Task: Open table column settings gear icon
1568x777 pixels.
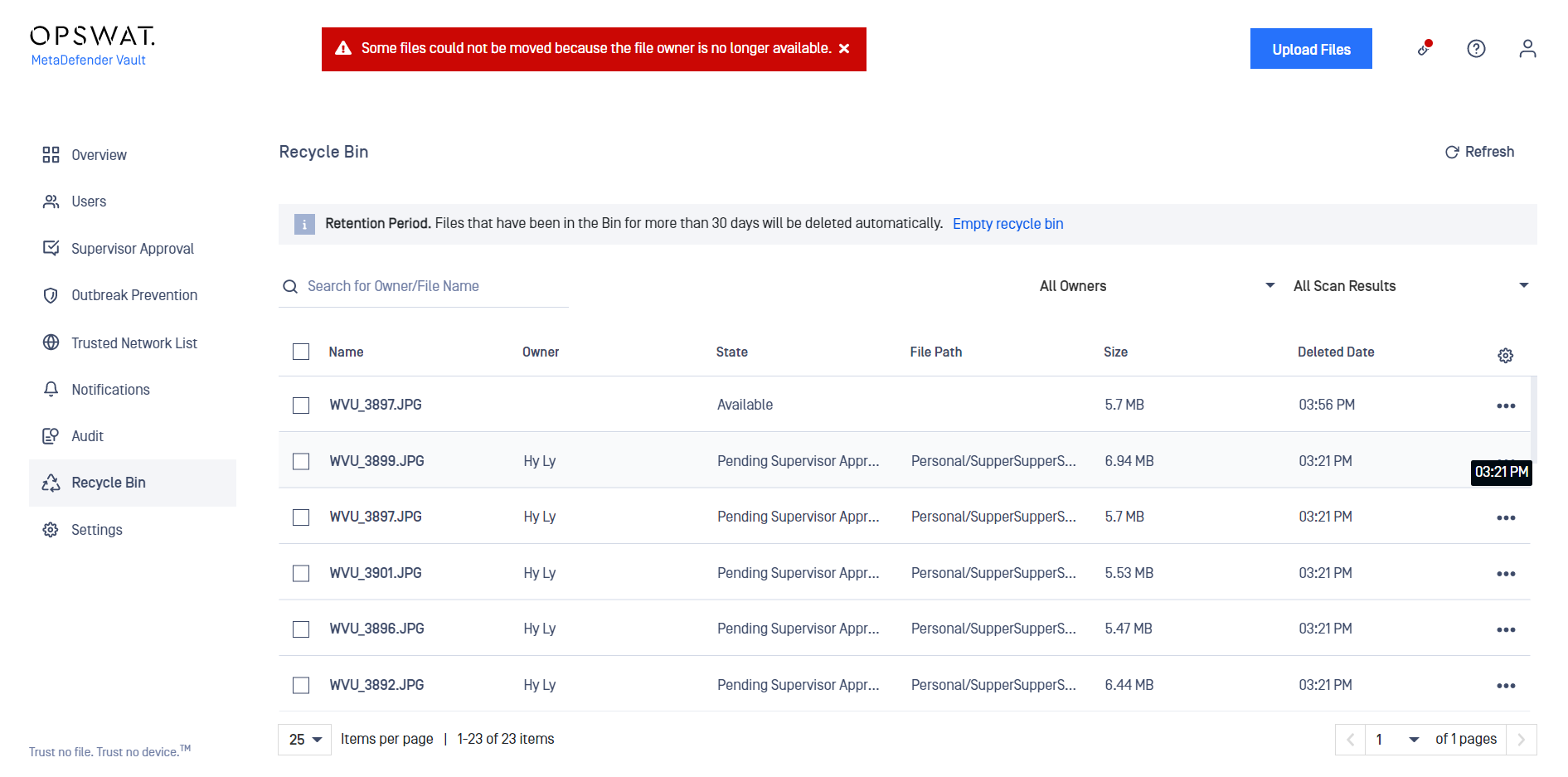Action: pos(1506,356)
